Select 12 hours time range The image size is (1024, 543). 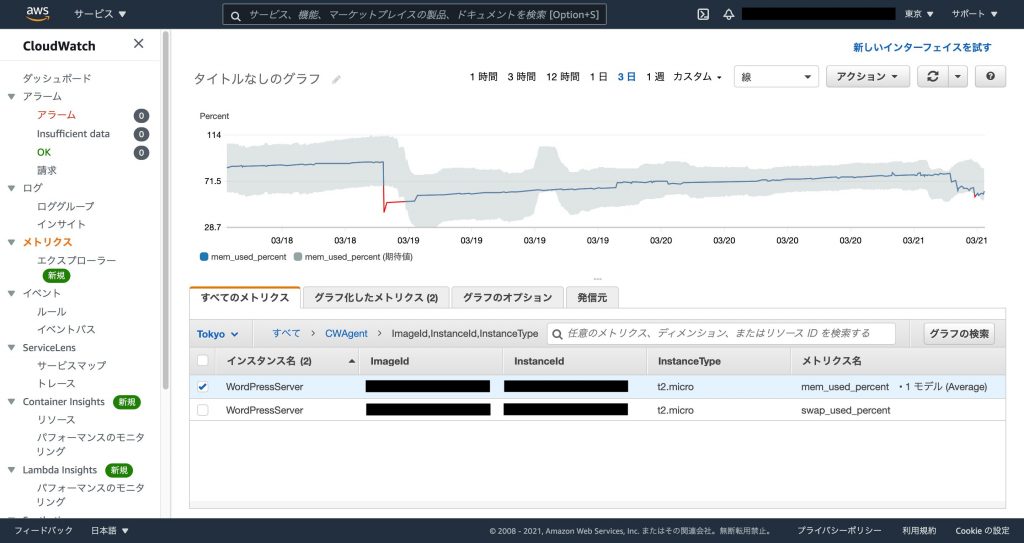point(562,76)
